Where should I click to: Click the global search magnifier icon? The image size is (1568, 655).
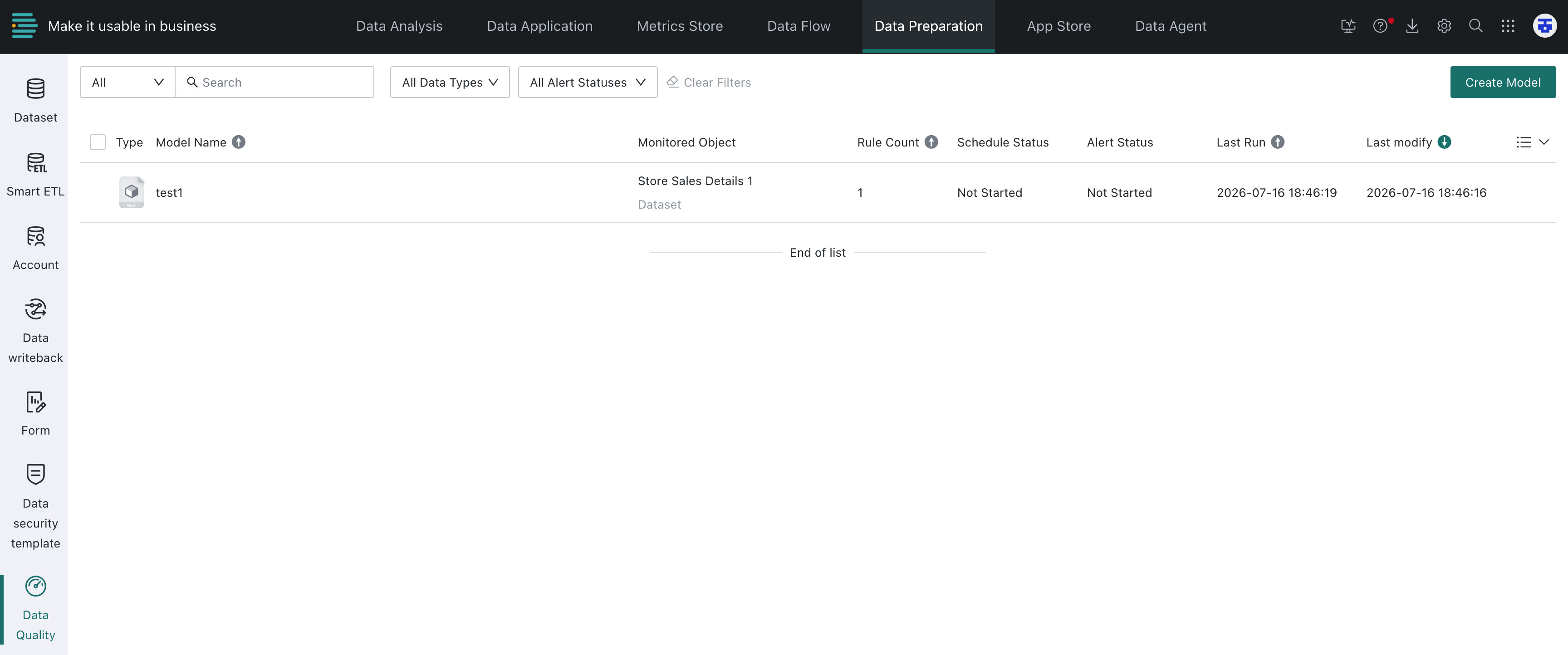tap(1475, 26)
